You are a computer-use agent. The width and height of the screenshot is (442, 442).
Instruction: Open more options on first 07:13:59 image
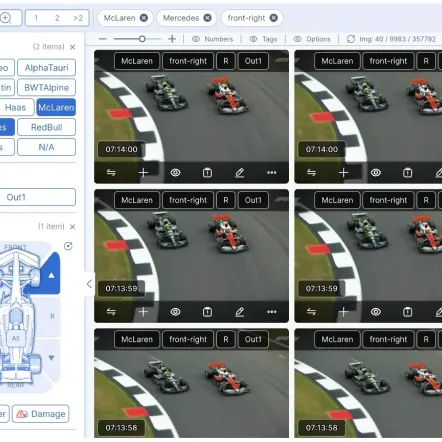tap(272, 312)
